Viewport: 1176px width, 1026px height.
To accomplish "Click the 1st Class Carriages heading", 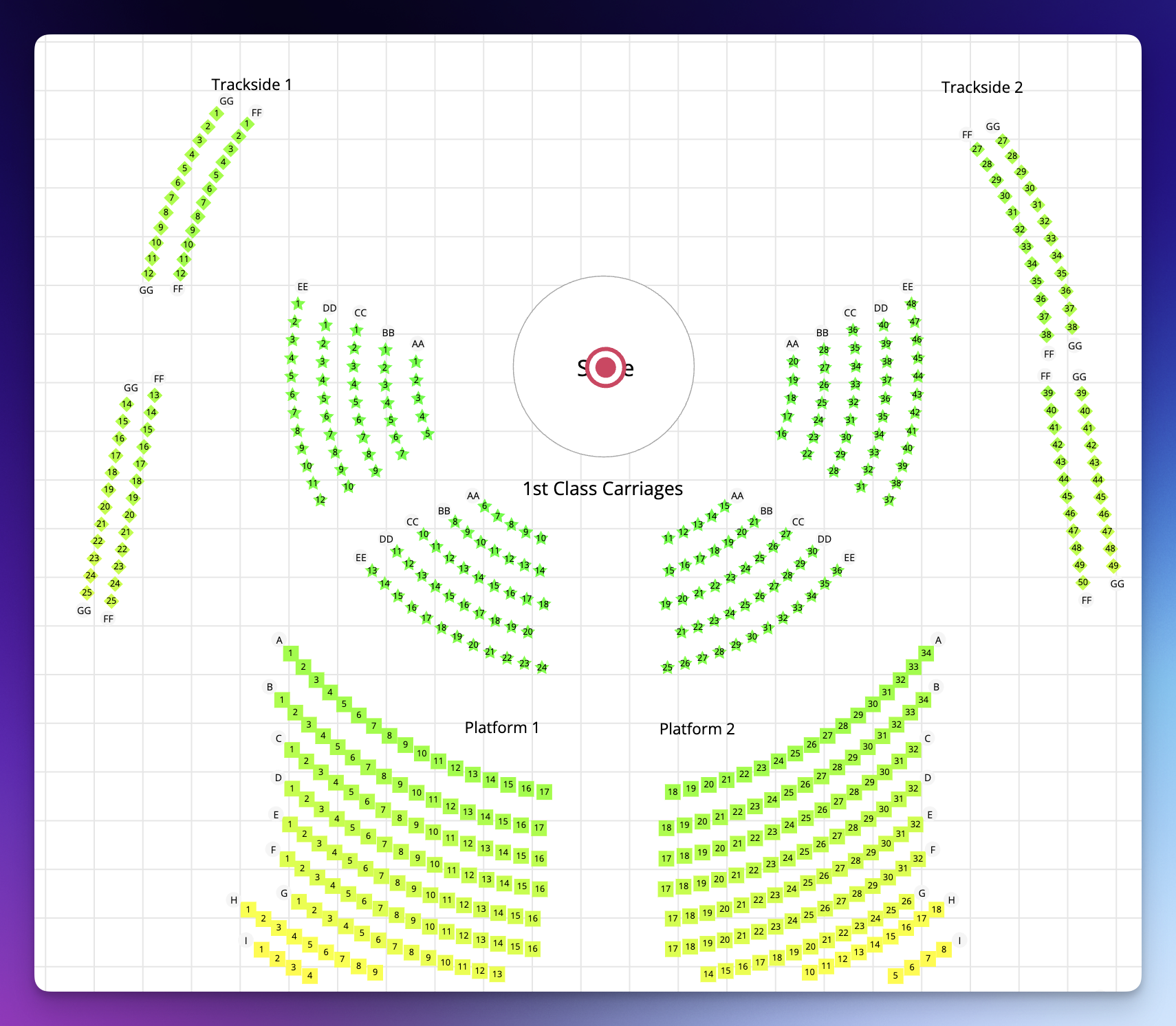I will [602, 489].
